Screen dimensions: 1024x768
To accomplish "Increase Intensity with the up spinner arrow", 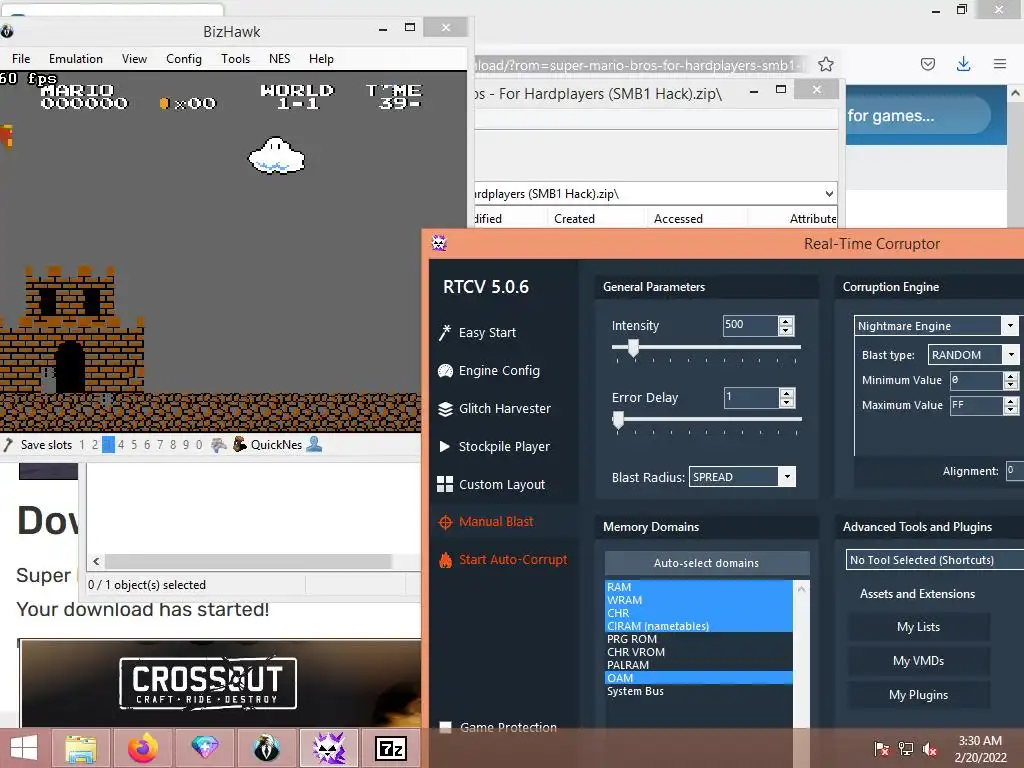I will click(786, 321).
